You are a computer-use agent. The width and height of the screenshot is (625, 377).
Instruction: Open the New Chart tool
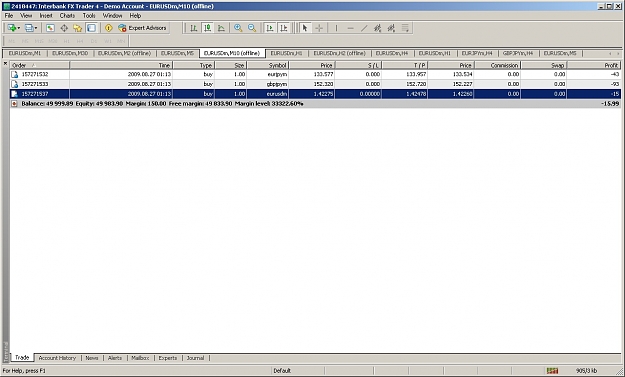pyautogui.click(x=12, y=28)
